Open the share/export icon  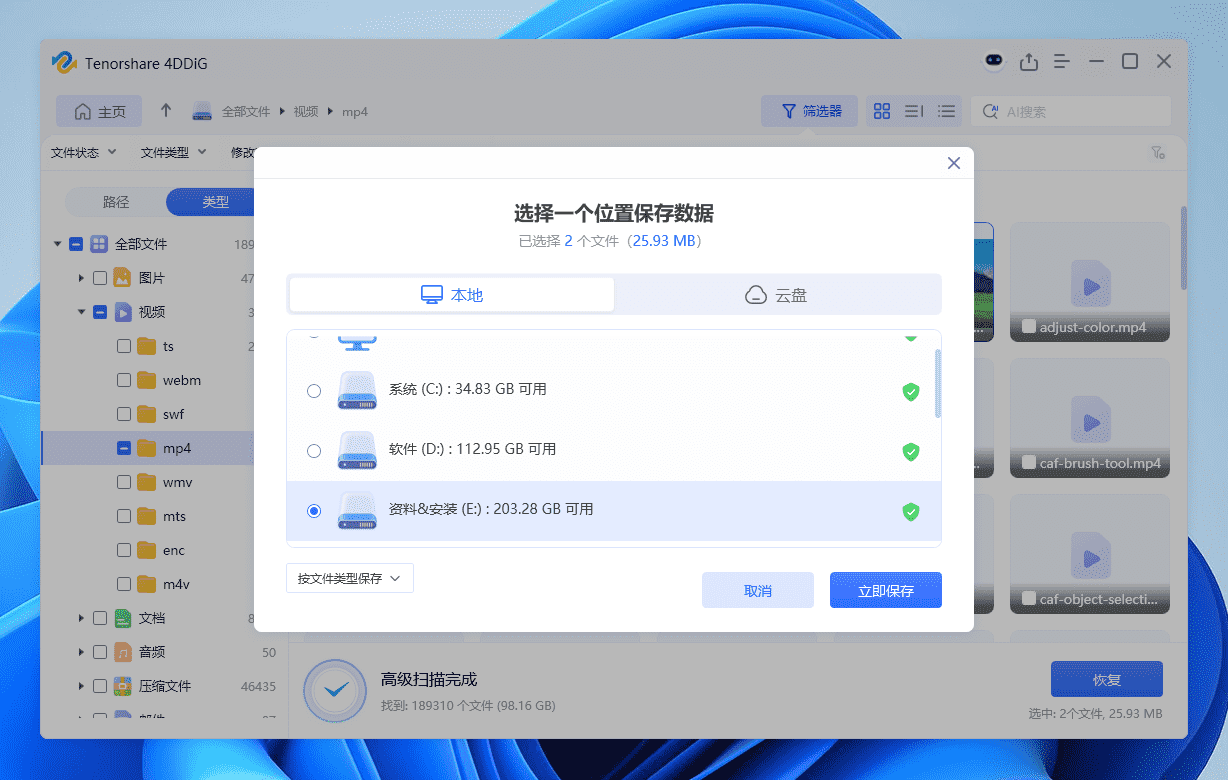pyautogui.click(x=1029, y=61)
